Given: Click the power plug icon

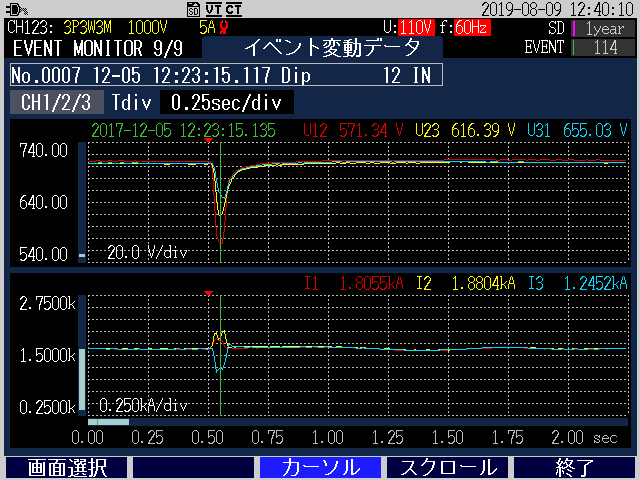Looking at the screenshot, I should pos(17,9).
